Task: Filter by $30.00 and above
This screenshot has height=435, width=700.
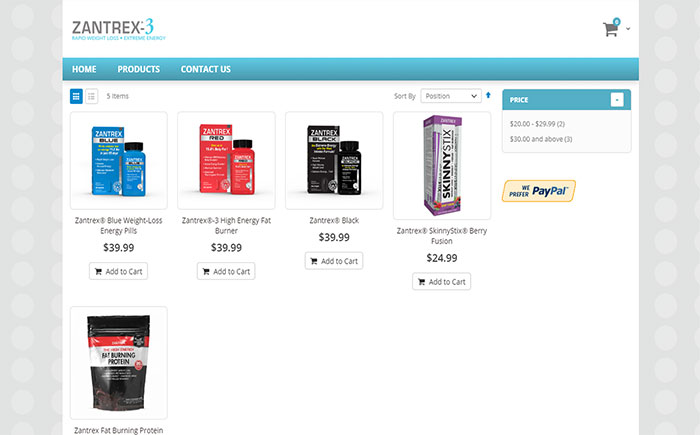Action: click(541, 139)
